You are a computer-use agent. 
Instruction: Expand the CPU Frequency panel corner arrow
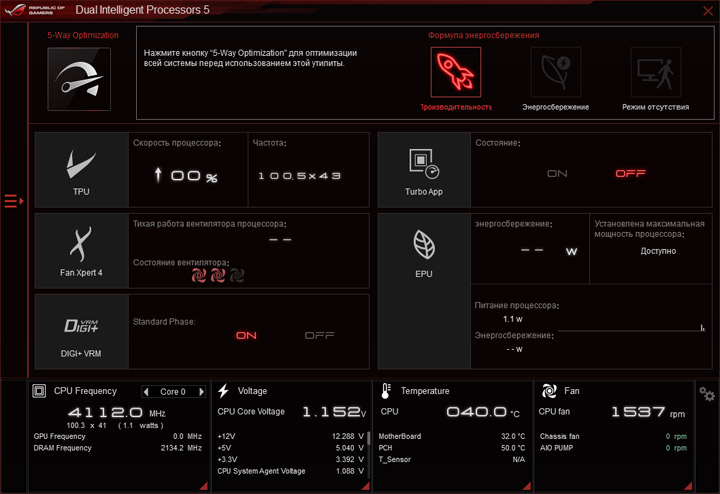point(203,486)
